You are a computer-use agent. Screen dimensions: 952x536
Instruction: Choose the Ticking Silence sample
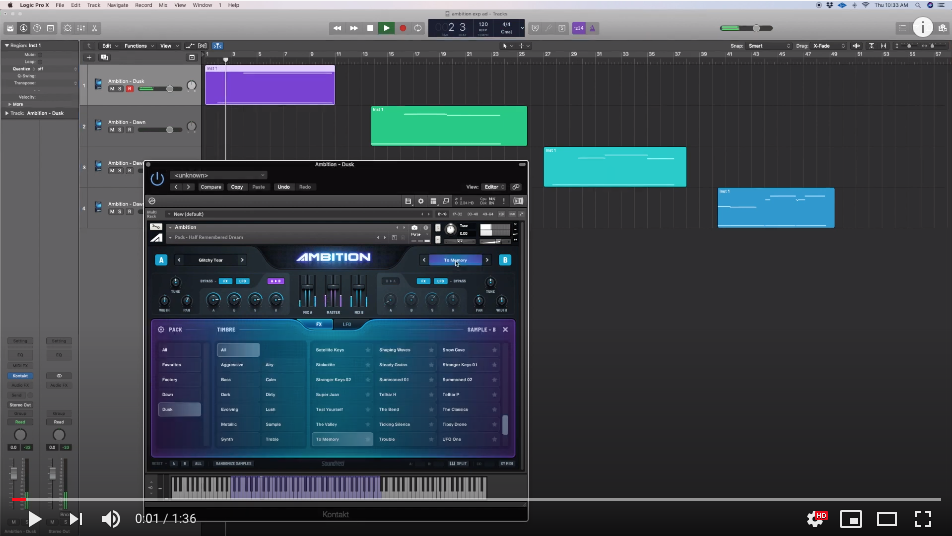coord(404,424)
